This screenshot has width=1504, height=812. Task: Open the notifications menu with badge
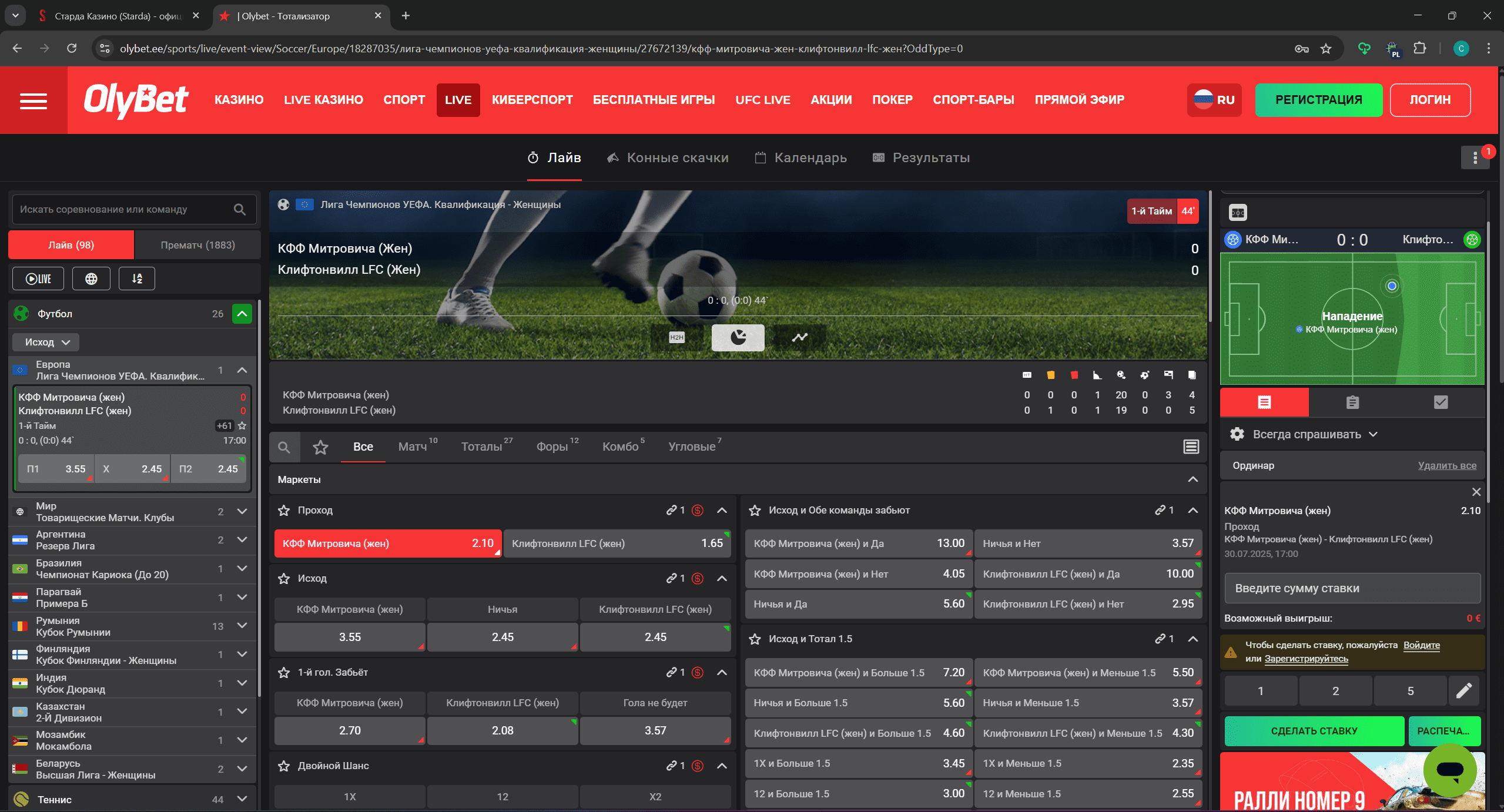pyautogui.click(x=1475, y=157)
